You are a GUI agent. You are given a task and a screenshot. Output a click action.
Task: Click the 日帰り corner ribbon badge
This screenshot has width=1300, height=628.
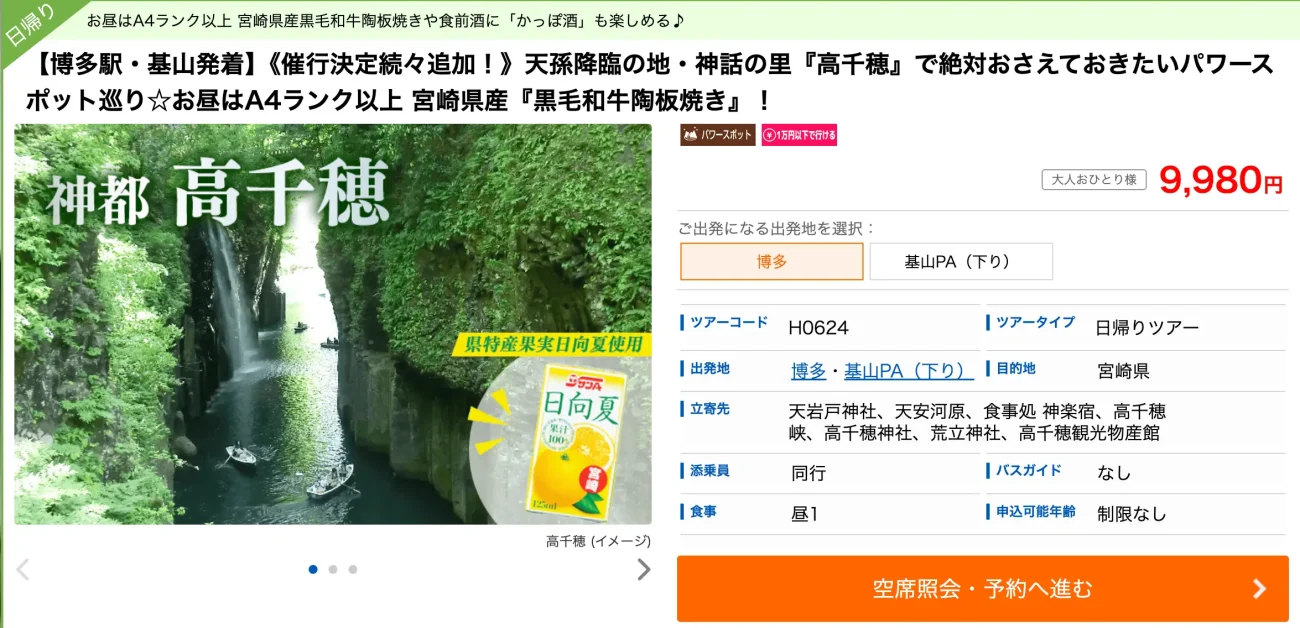[28, 26]
